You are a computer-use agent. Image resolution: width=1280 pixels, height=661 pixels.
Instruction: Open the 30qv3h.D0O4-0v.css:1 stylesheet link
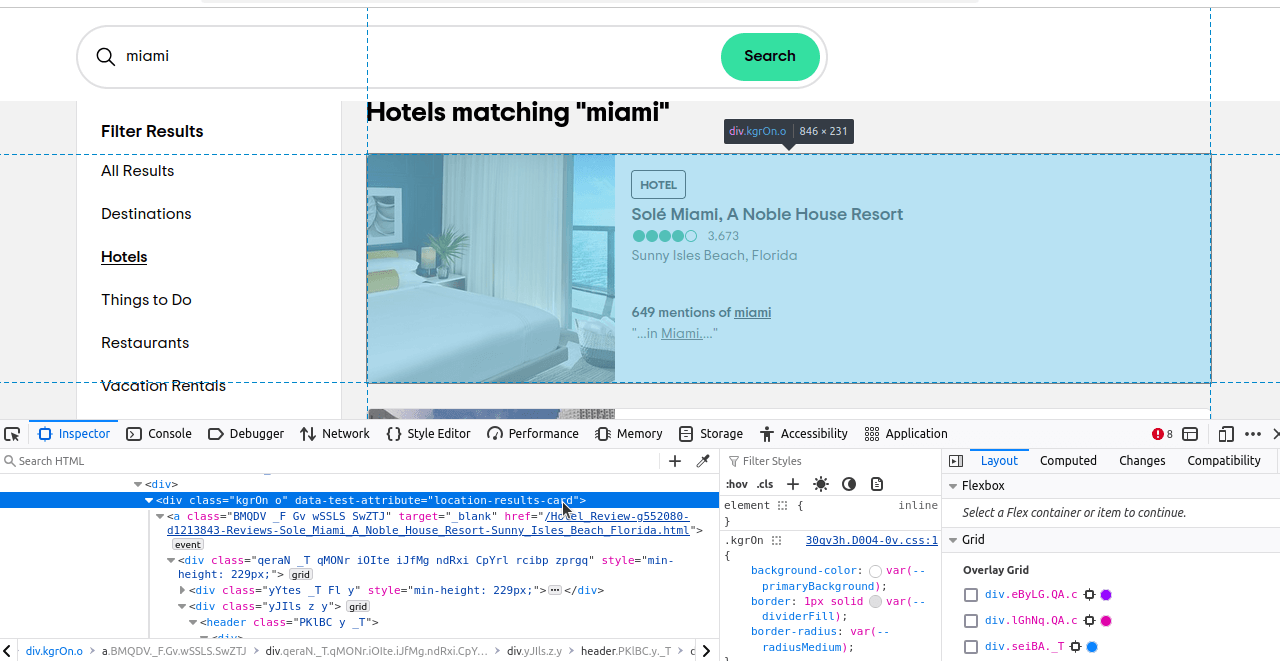click(871, 540)
